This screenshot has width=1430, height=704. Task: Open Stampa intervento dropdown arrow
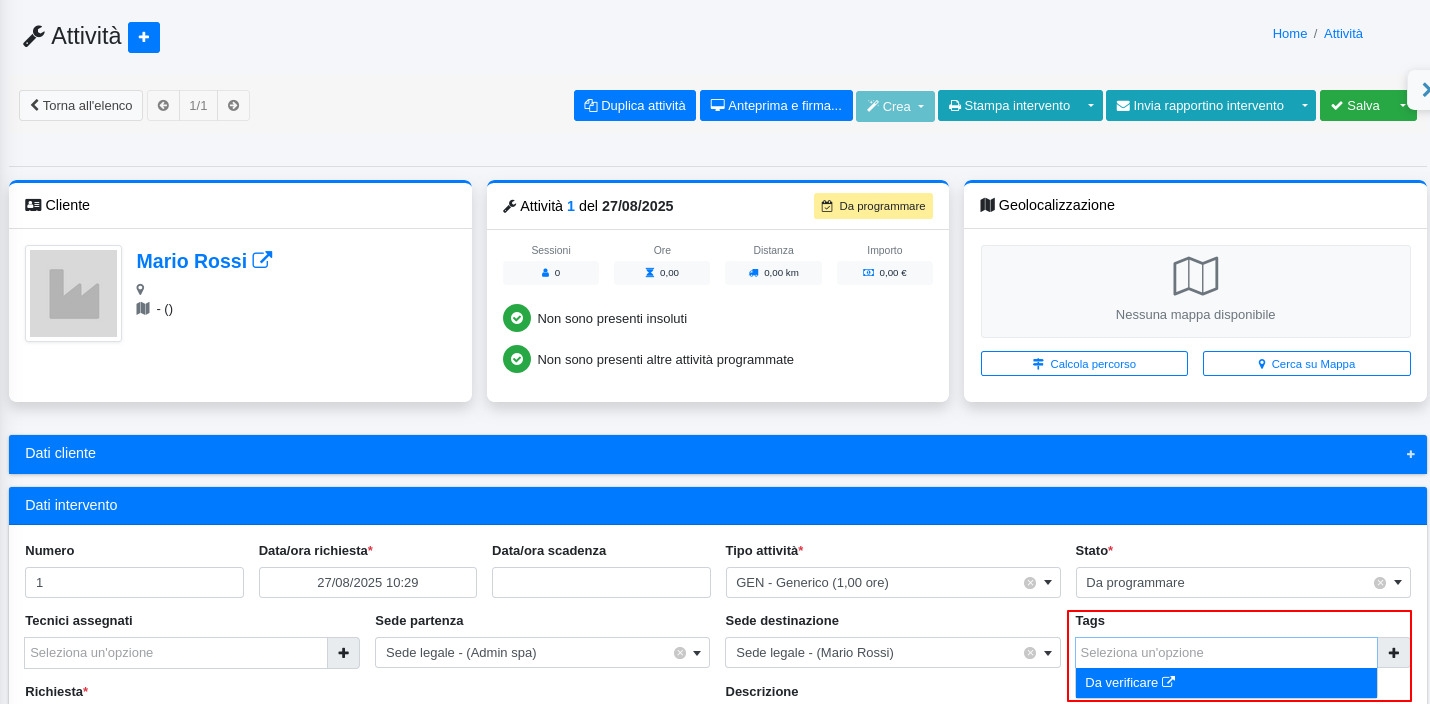(1091, 105)
